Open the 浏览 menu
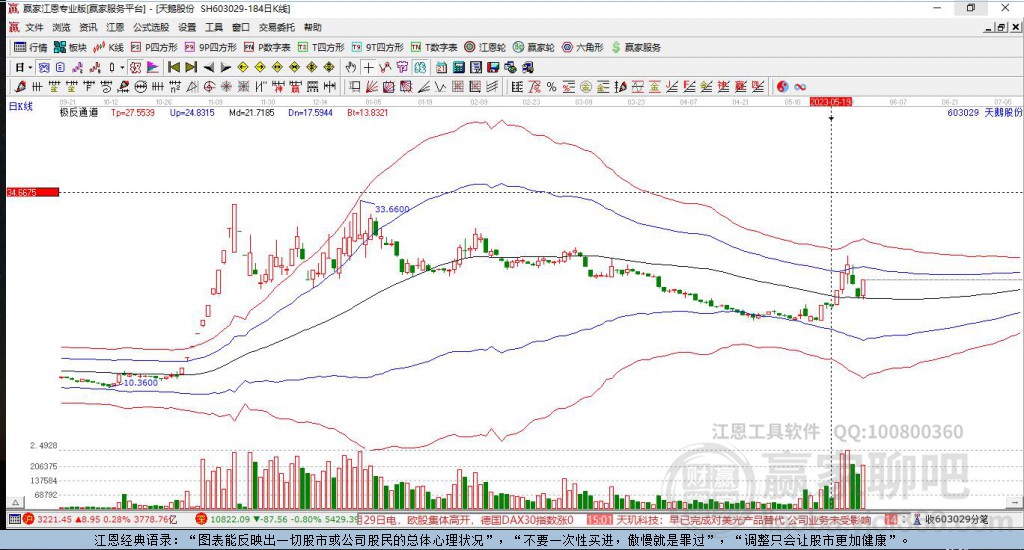 click(x=61, y=27)
